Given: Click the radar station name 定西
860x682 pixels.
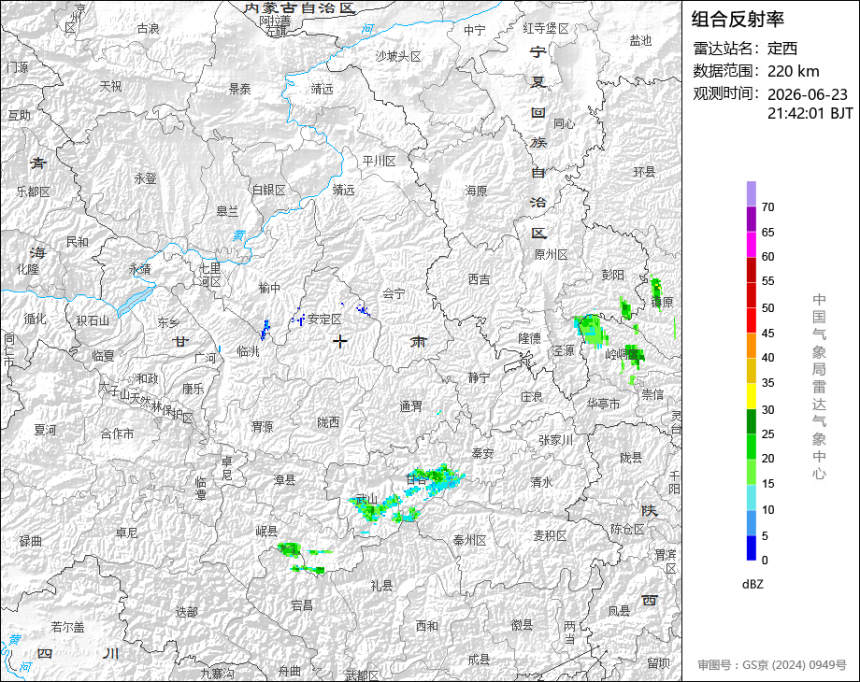Looking at the screenshot, I should [782, 48].
